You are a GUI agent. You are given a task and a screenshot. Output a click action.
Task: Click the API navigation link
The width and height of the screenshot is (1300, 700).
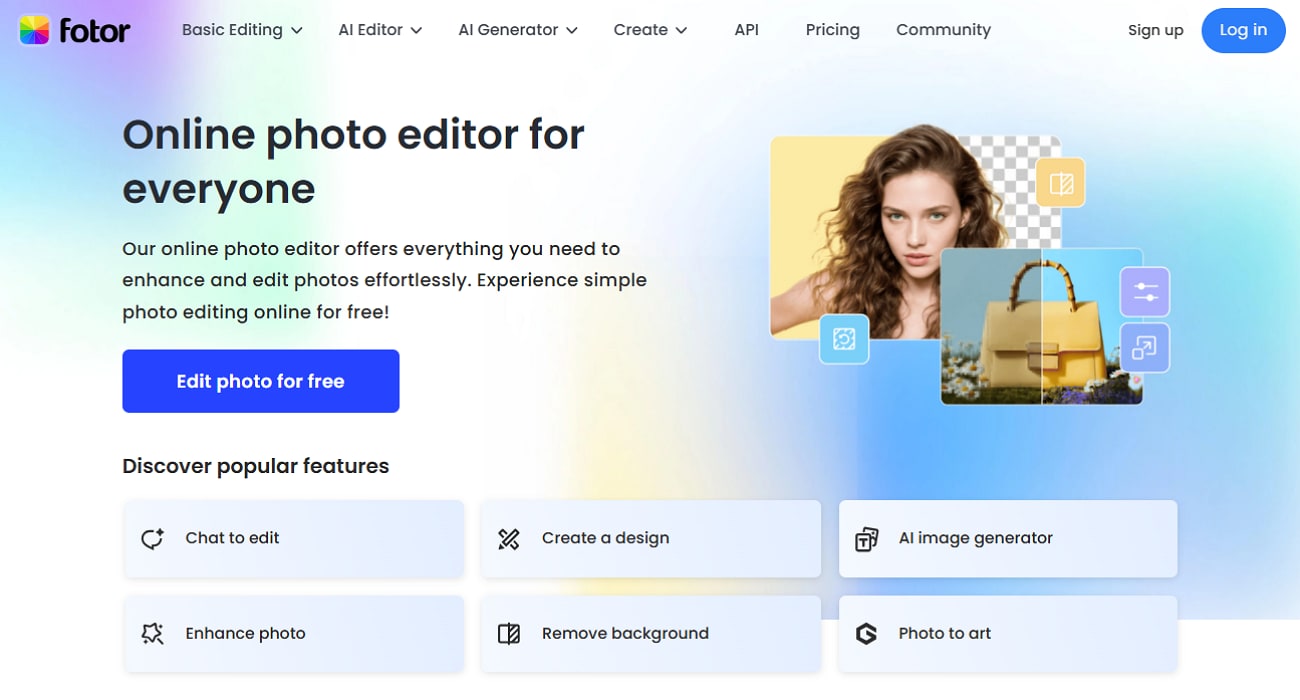(x=747, y=30)
